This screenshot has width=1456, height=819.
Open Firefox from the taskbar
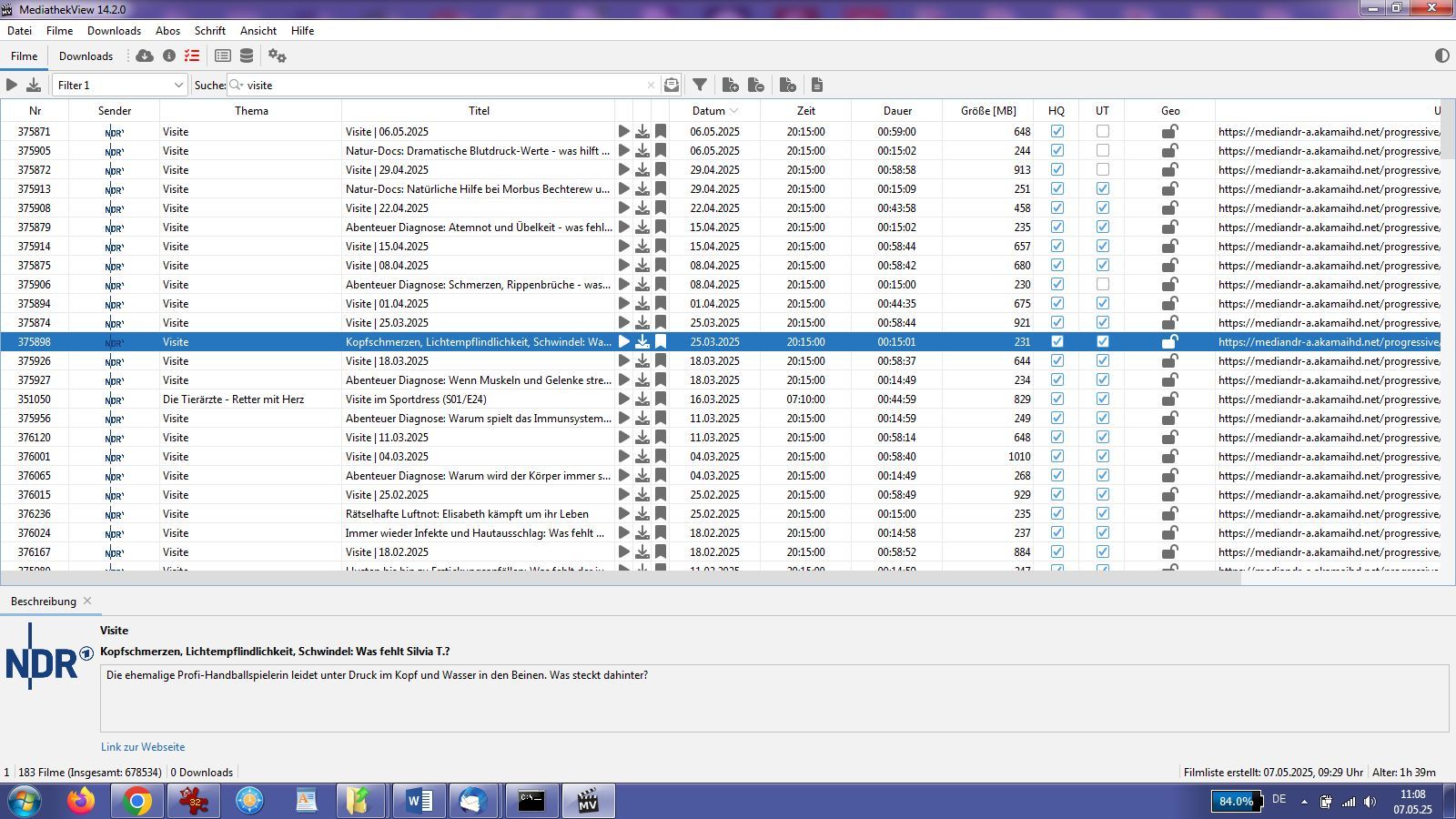coord(81,801)
